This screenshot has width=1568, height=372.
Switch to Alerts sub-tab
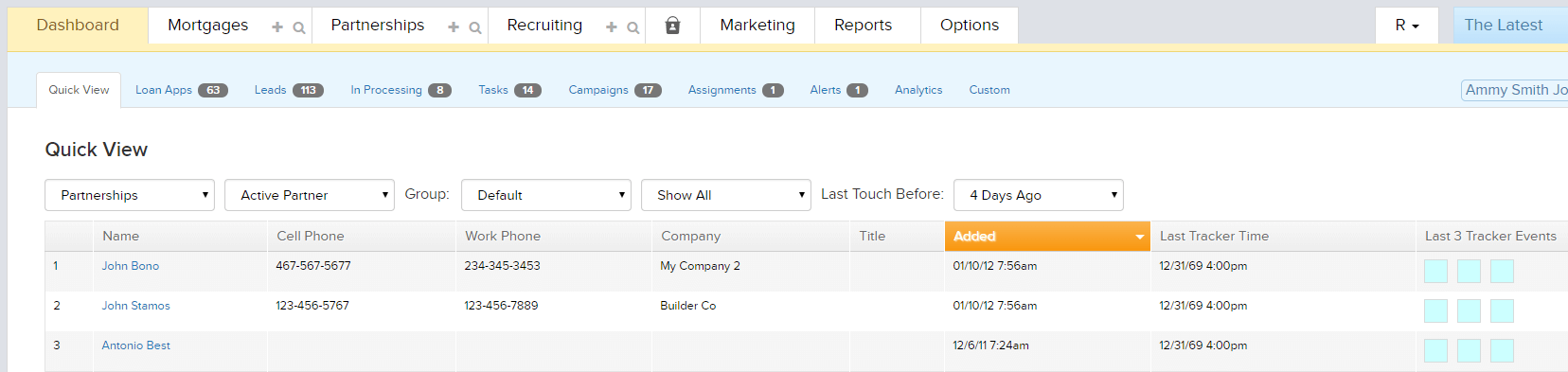tap(839, 90)
